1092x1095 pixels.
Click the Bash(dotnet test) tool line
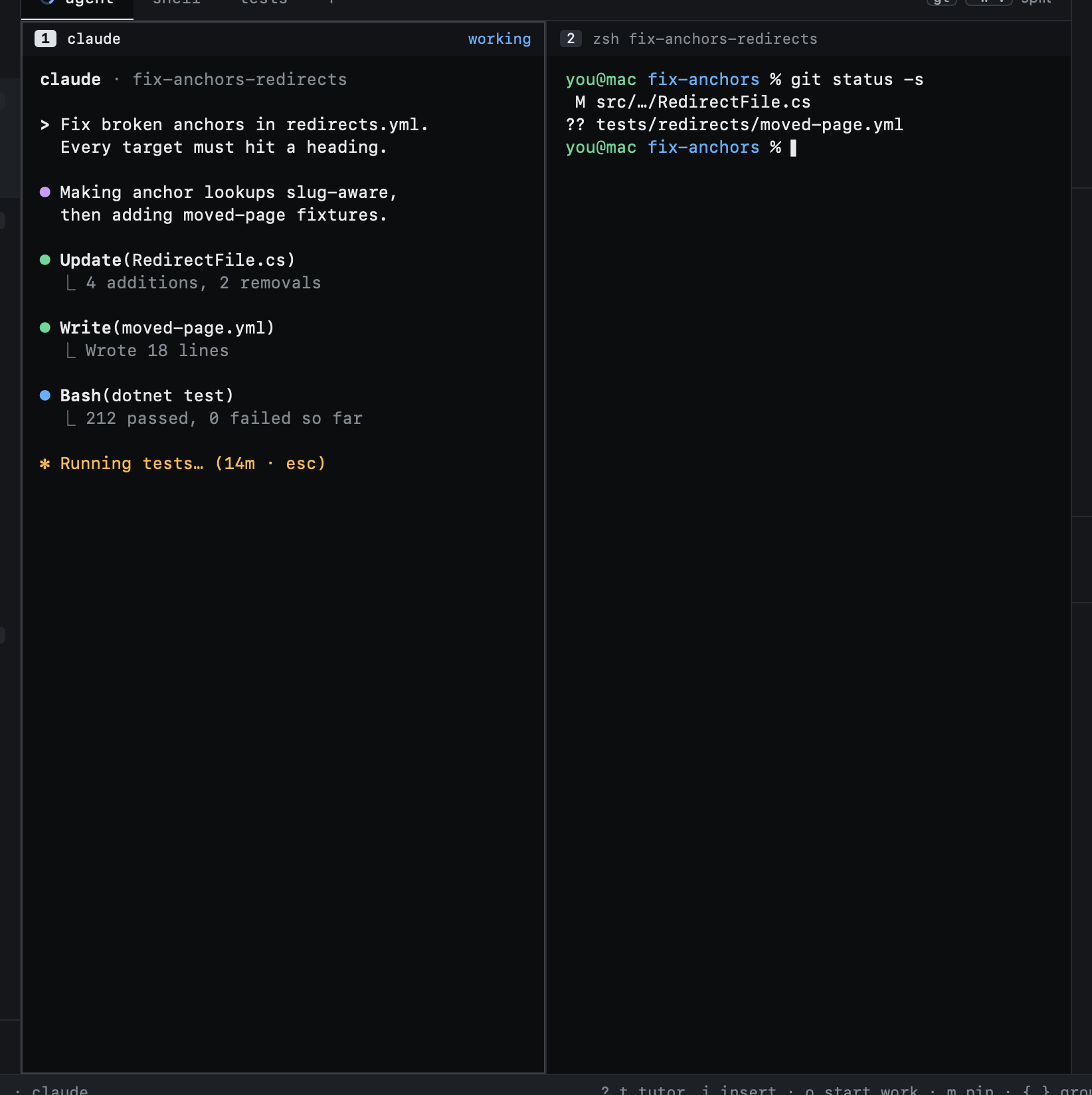[147, 395]
